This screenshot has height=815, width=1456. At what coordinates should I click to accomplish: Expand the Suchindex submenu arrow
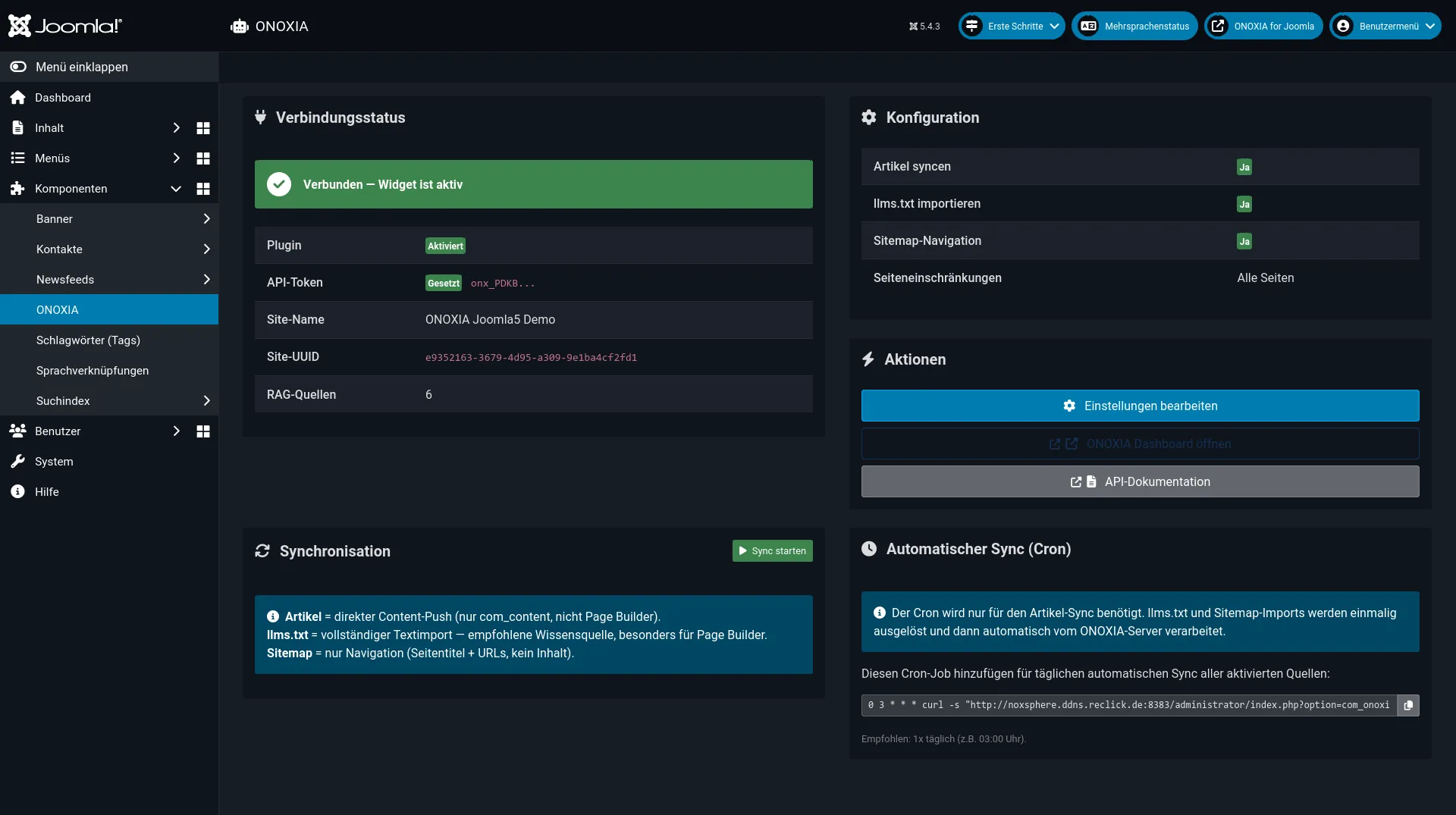click(206, 401)
